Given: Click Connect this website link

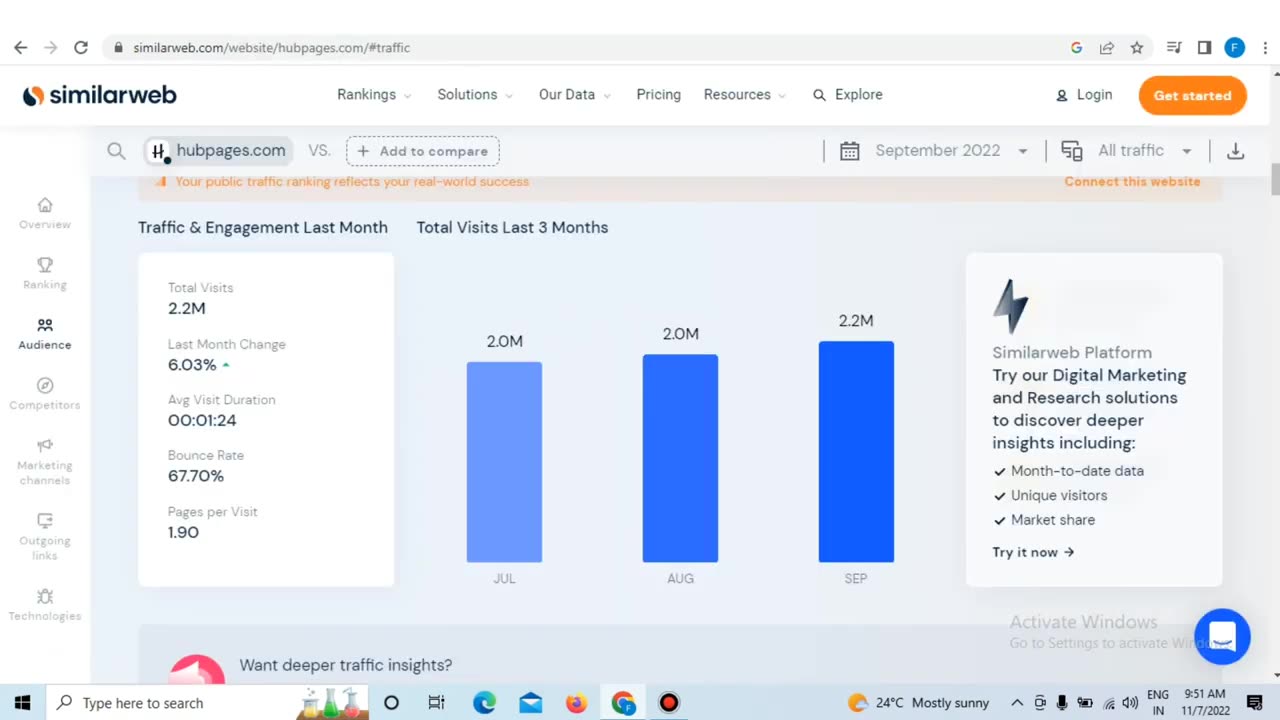Looking at the screenshot, I should tap(1132, 181).
